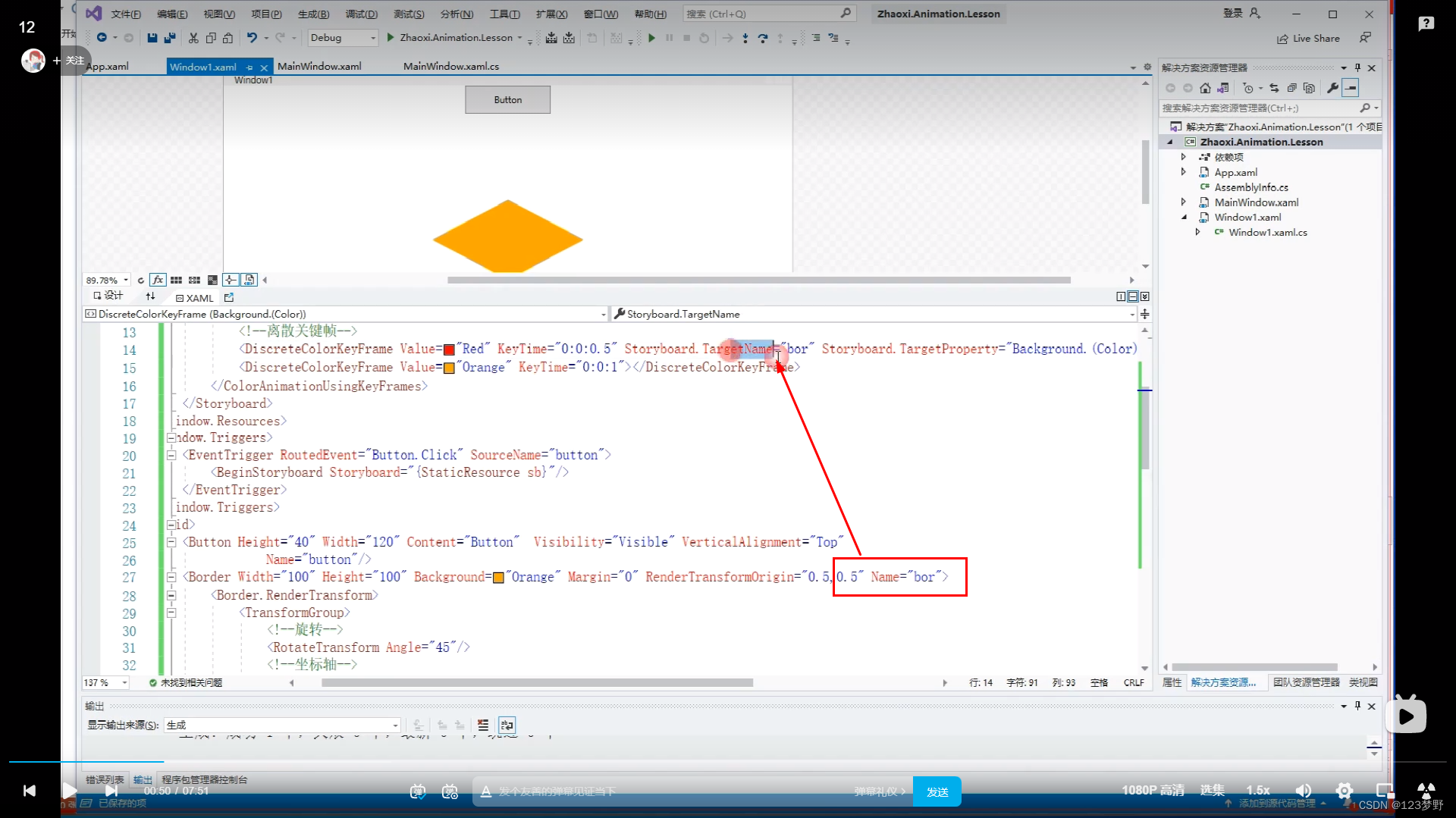Open the 调试(D) menu
1456x818 pixels.
361,14
